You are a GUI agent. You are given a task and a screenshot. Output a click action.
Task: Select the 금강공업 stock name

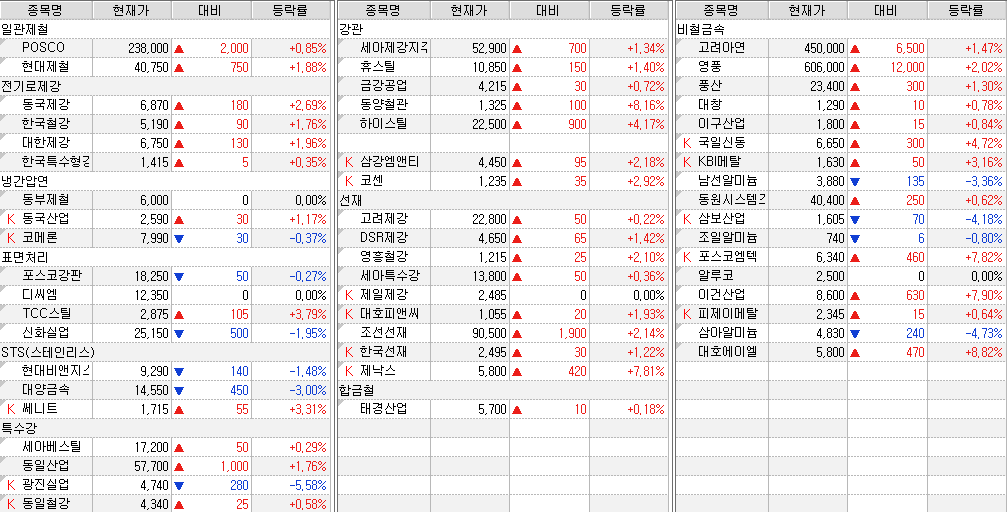click(383, 85)
